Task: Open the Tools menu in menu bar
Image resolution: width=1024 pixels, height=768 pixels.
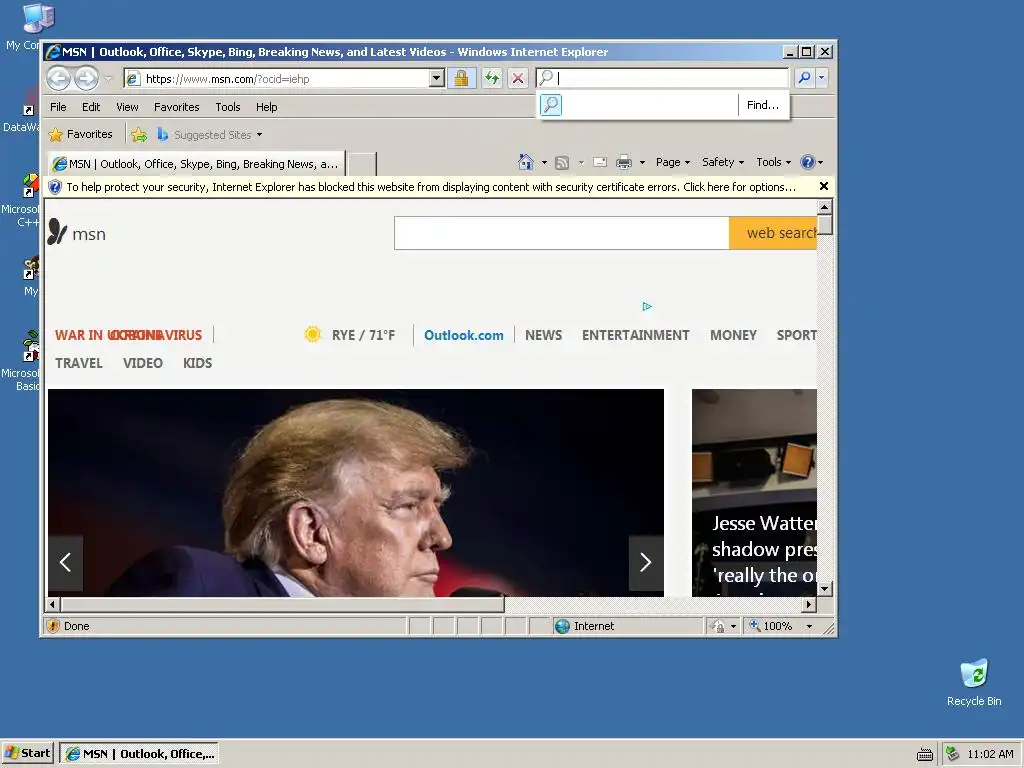Action: (228, 107)
